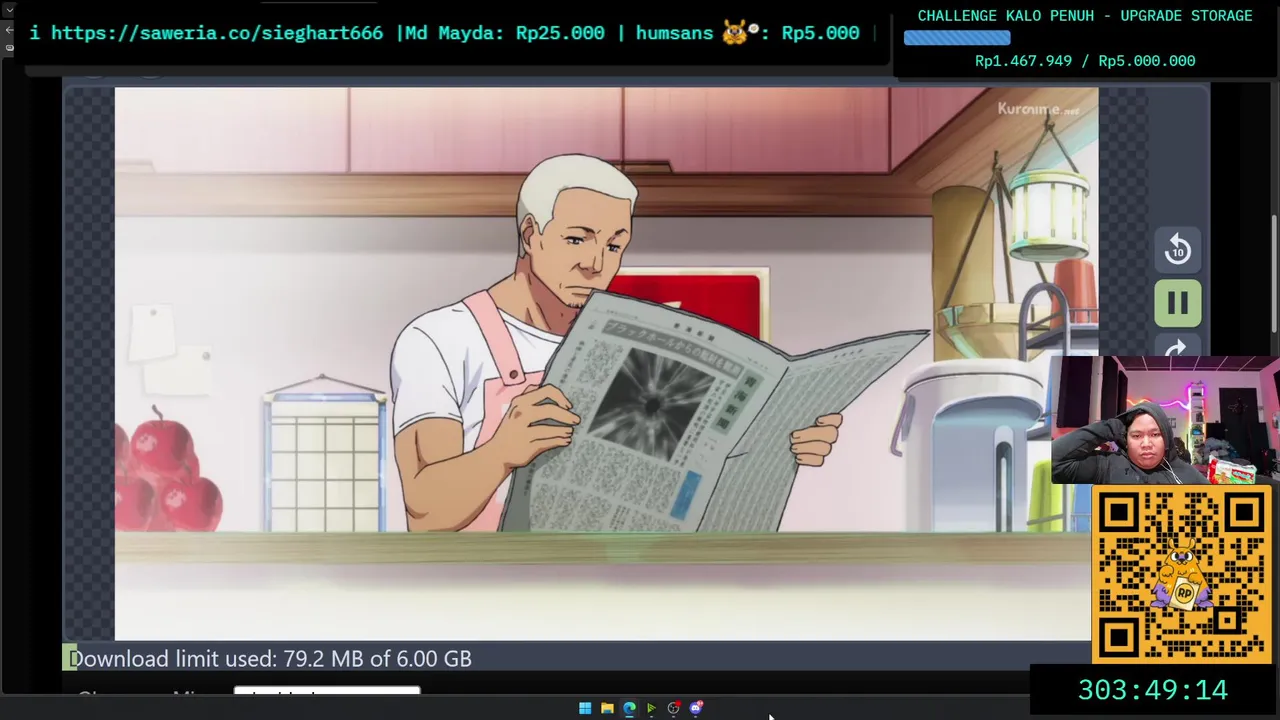Viewport: 1280px width, 720px height.
Task: Open the green play-arrow app in taskbar
Action: click(651, 708)
